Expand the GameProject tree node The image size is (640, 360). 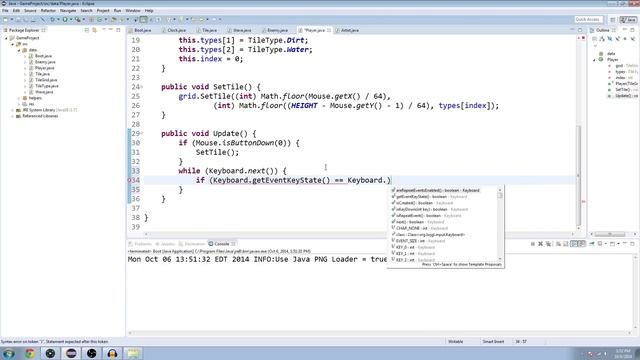pos(7,38)
